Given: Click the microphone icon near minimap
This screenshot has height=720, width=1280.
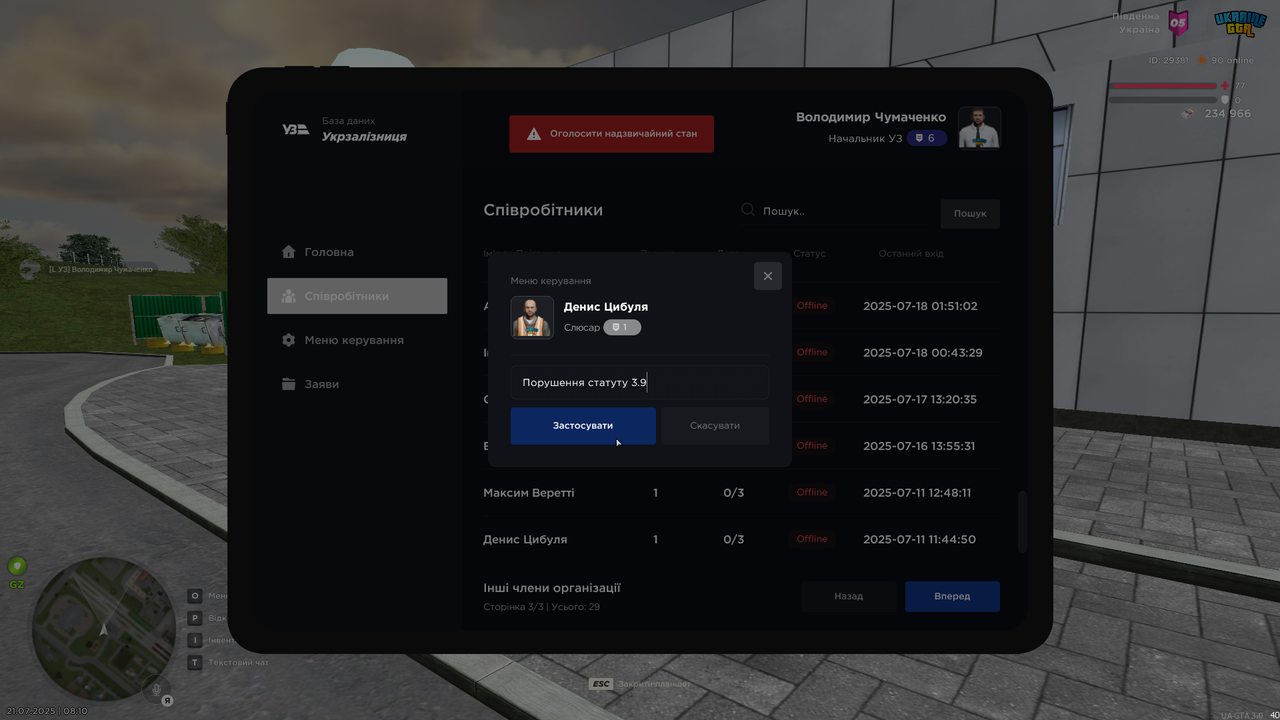Looking at the screenshot, I should coord(155,688).
